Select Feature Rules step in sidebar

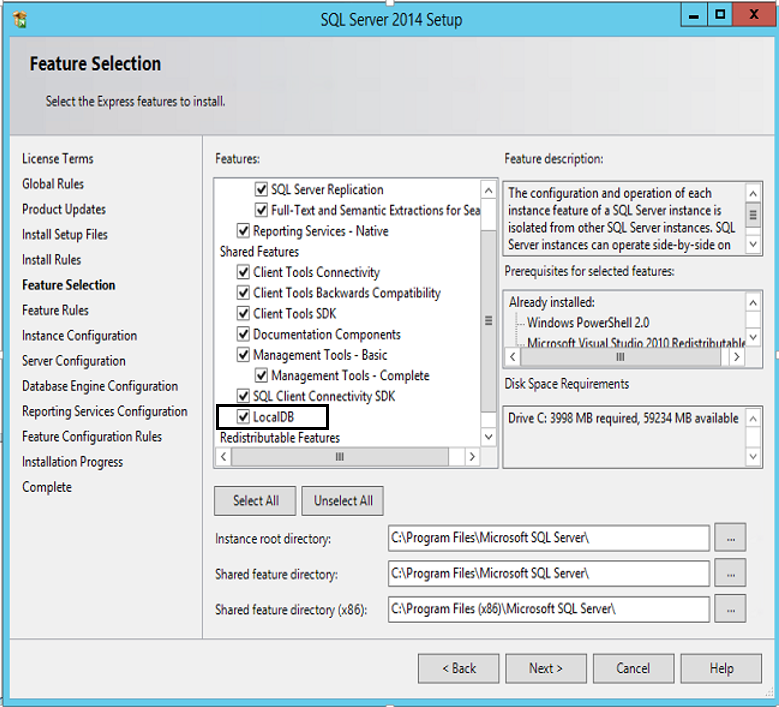click(x=55, y=310)
